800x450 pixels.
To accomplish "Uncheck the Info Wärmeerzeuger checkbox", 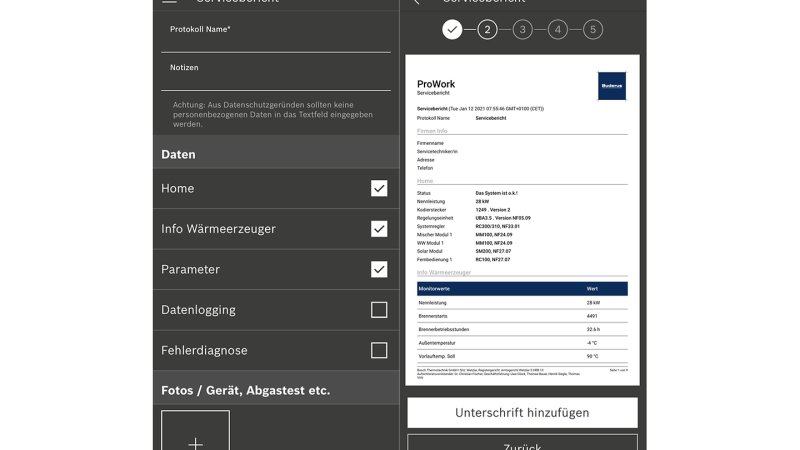I will [379, 229].
